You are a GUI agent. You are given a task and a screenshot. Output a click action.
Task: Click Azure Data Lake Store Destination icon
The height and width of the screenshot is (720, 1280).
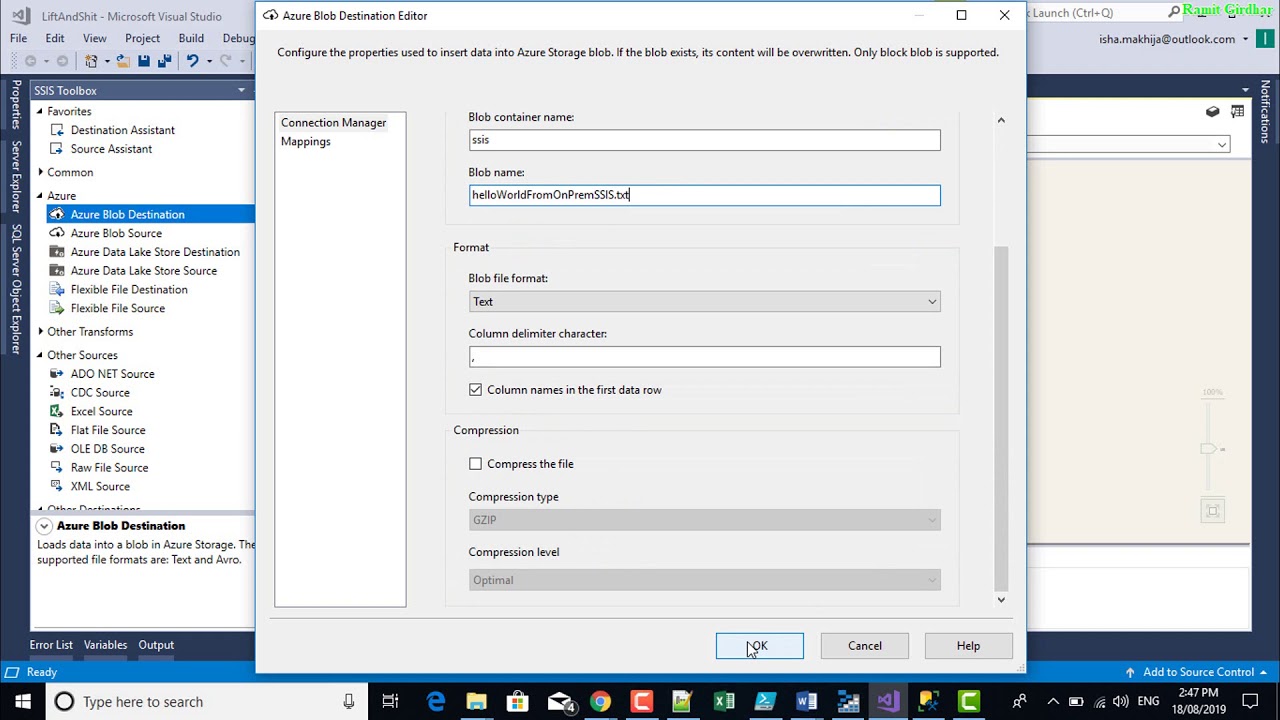click(57, 252)
